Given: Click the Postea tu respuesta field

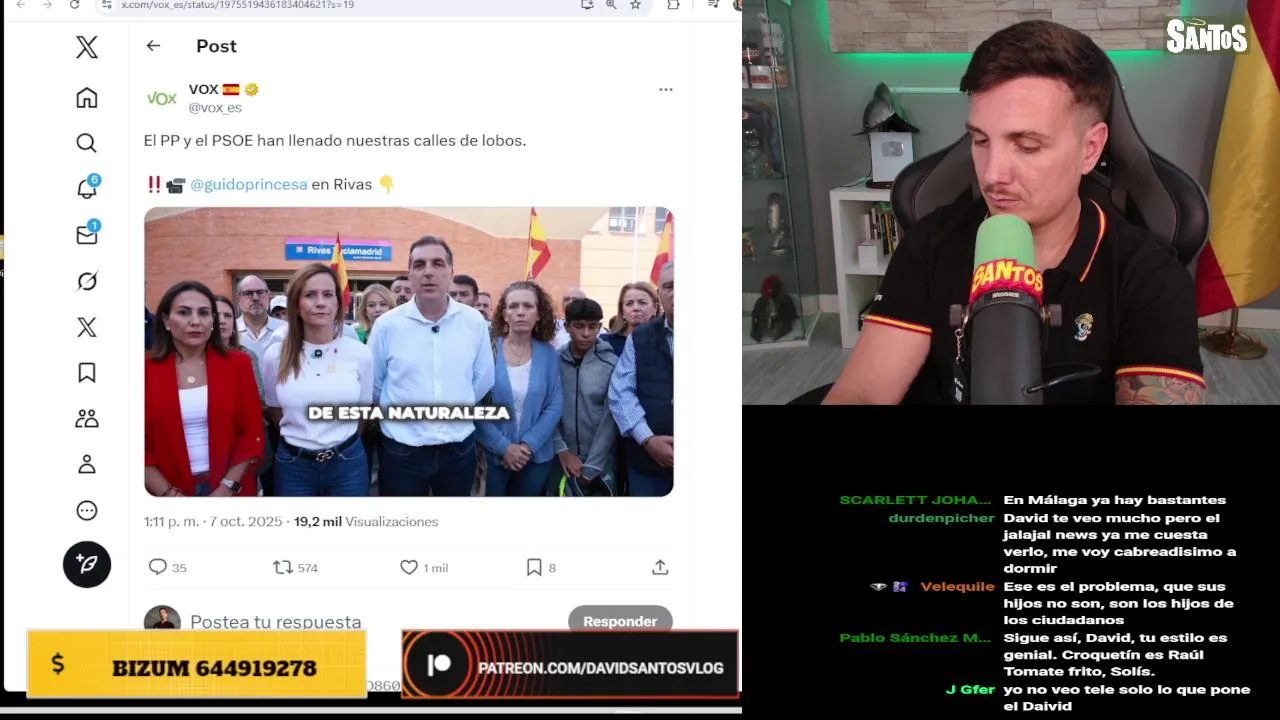Looking at the screenshot, I should 276,621.
